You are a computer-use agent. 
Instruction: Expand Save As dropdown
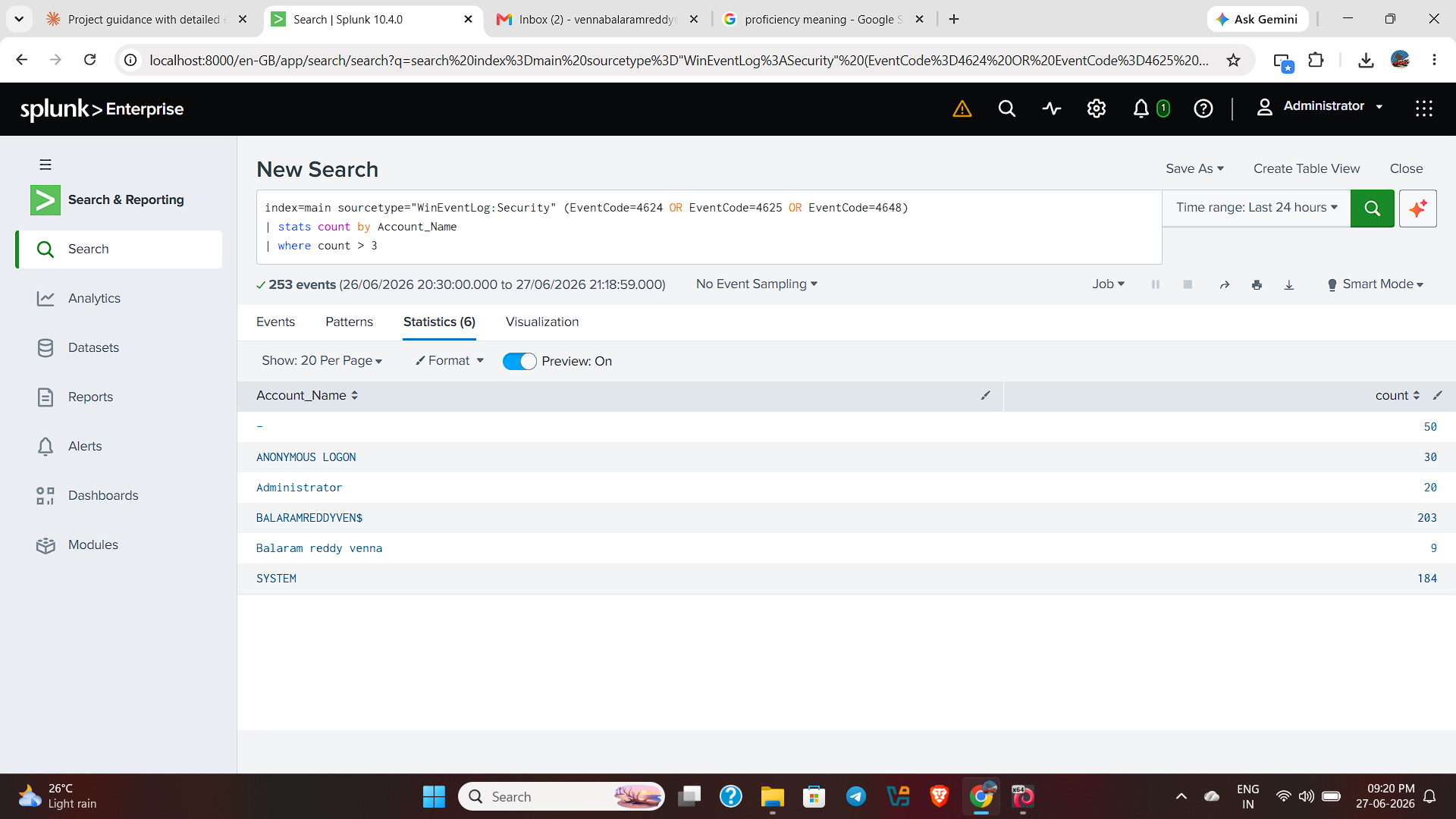click(1194, 169)
